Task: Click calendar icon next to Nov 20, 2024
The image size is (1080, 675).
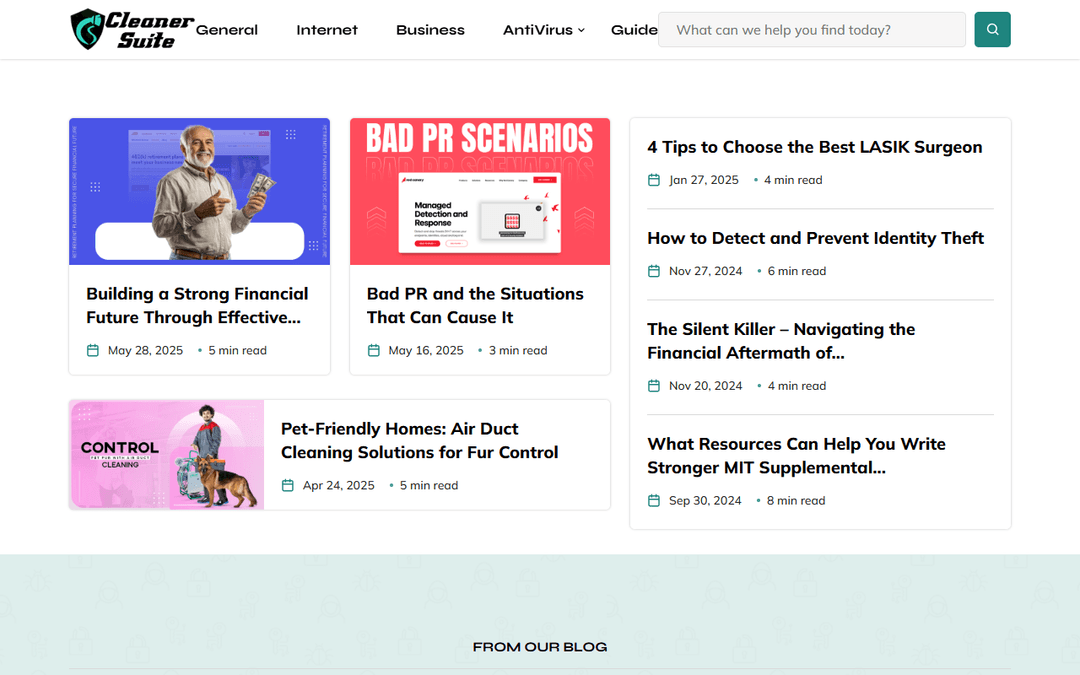Action: [654, 386]
